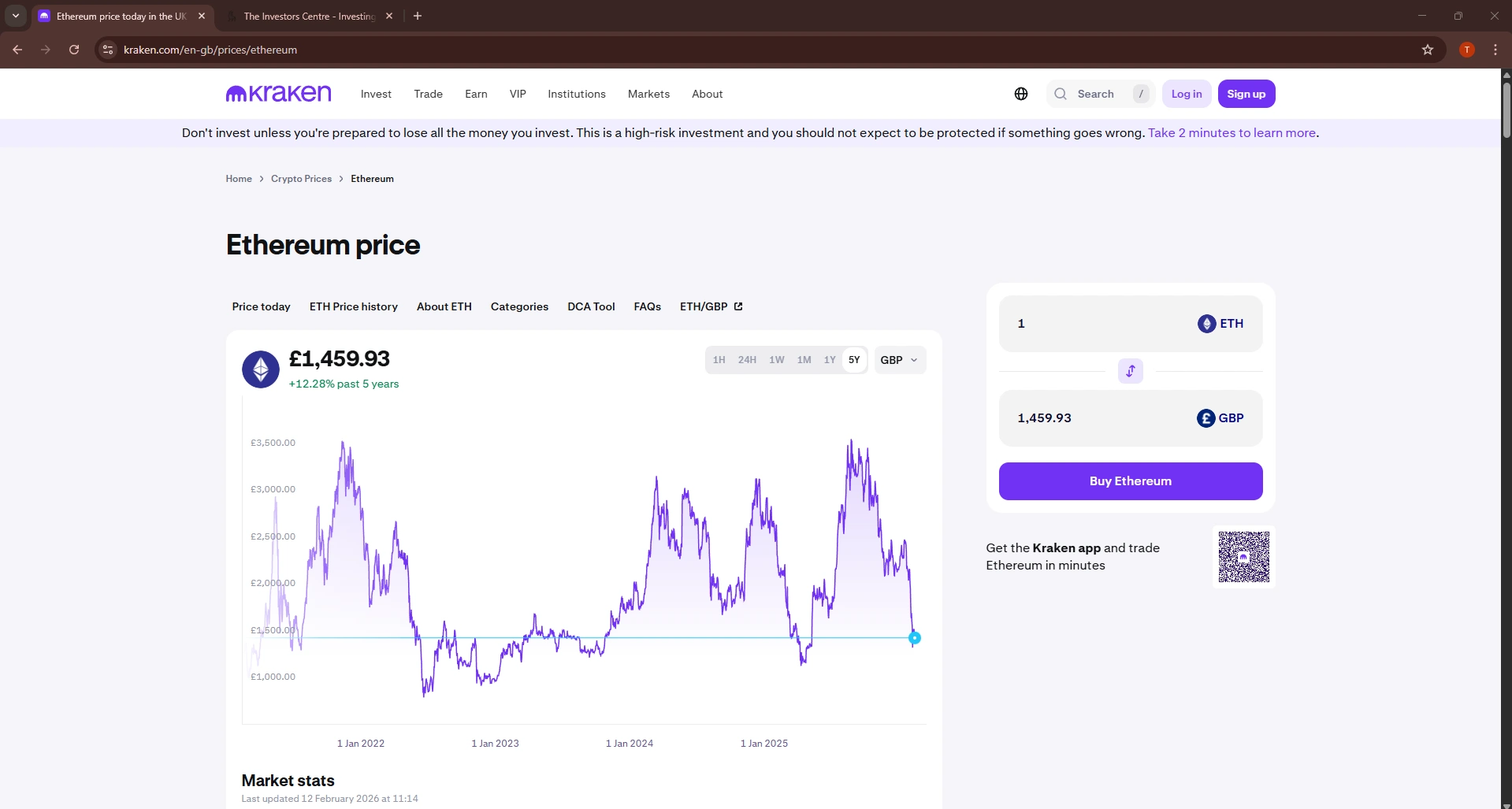Viewport: 1512px width, 809px height.
Task: Select the 1W chart range
Action: 777,360
